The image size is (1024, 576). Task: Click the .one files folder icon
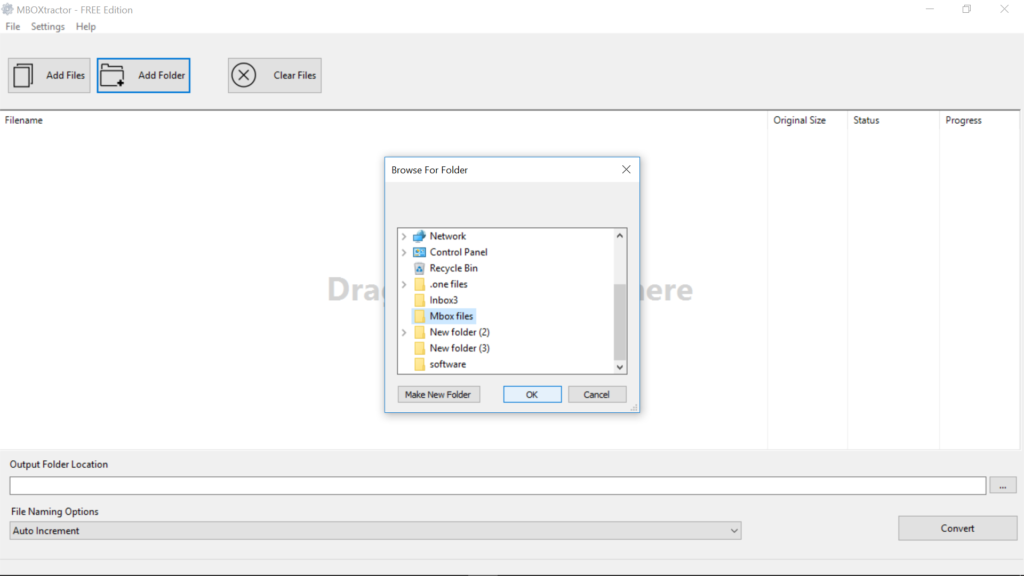tap(419, 284)
